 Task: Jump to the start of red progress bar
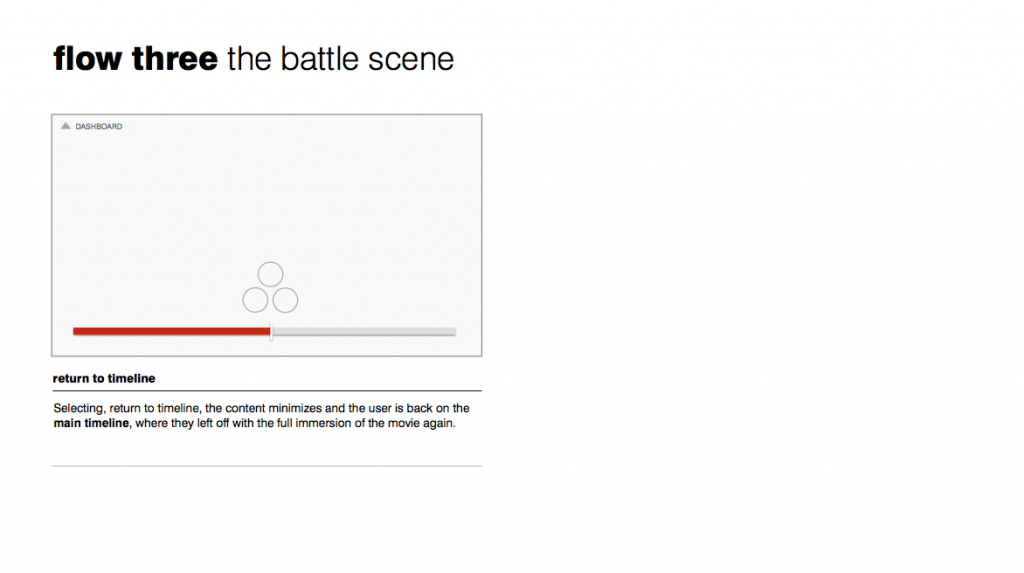[76, 331]
